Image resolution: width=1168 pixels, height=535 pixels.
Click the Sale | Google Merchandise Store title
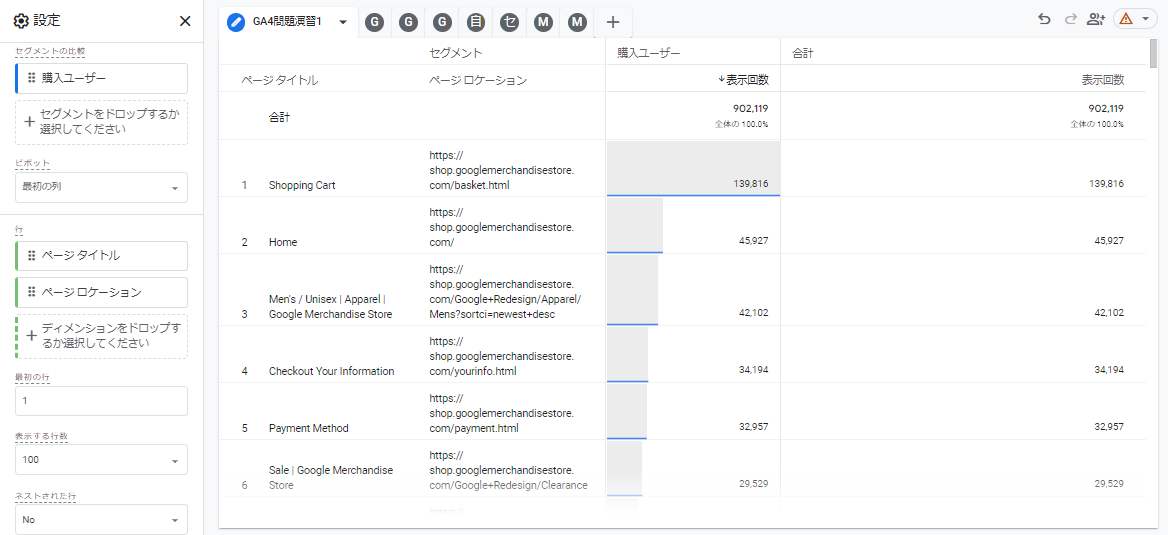click(x=331, y=478)
